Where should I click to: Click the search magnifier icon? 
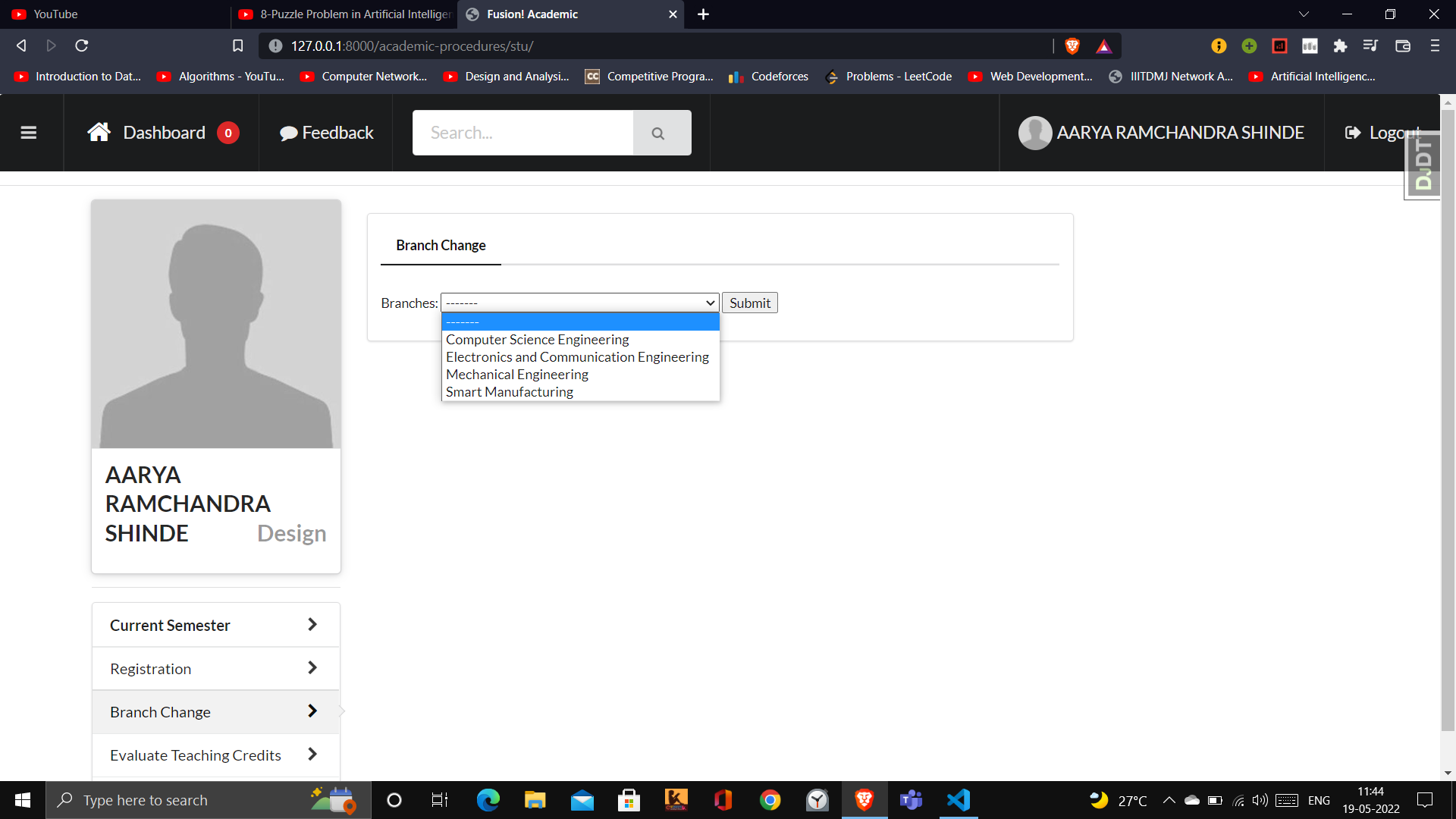[x=658, y=133]
